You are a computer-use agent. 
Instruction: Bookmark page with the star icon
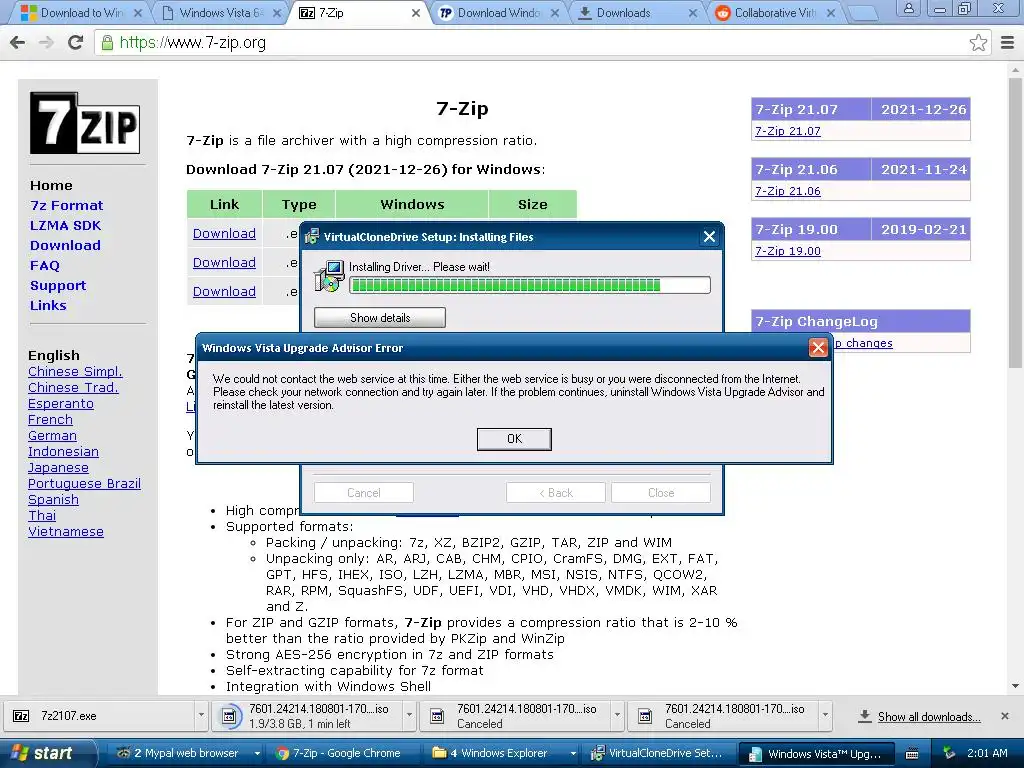coord(978,43)
